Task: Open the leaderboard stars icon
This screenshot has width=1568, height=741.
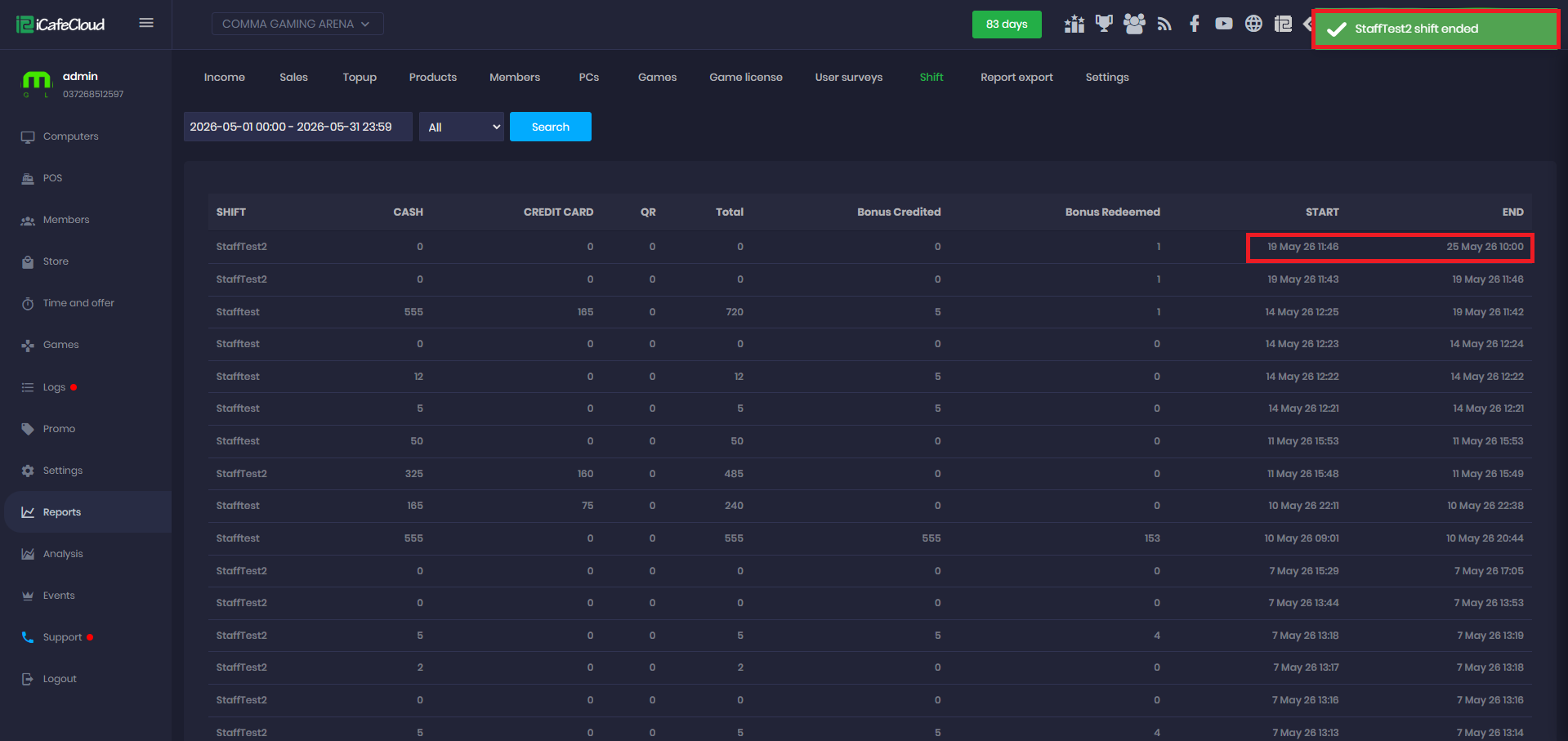Action: pyautogui.click(x=1074, y=24)
